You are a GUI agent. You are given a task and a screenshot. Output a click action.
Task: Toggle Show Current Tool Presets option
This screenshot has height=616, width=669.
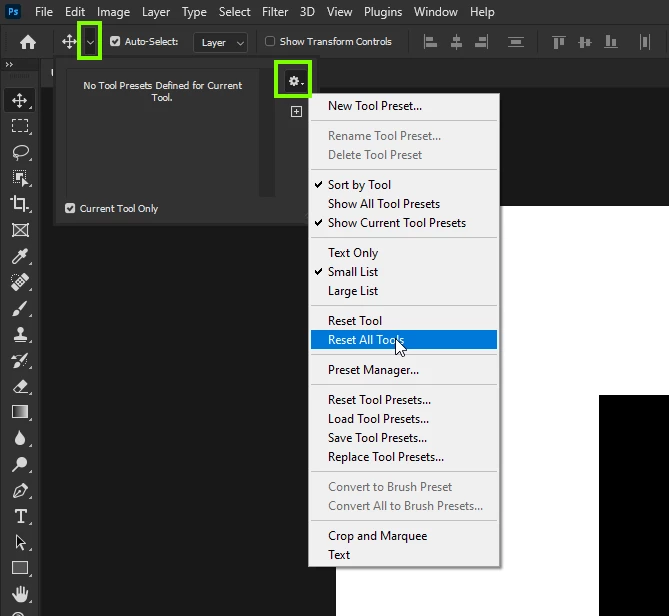[x=404, y=223]
